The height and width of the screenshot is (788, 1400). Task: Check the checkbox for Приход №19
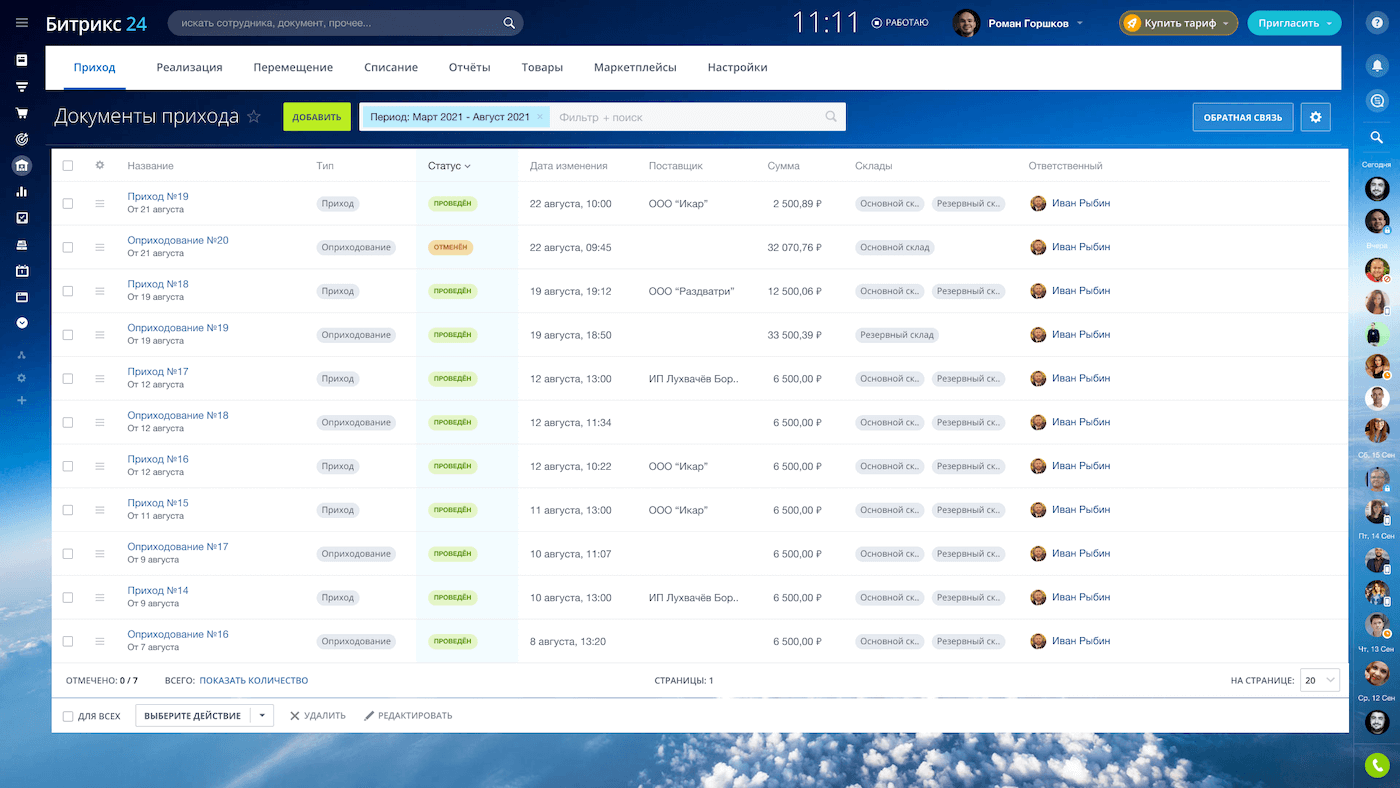[x=67, y=202]
